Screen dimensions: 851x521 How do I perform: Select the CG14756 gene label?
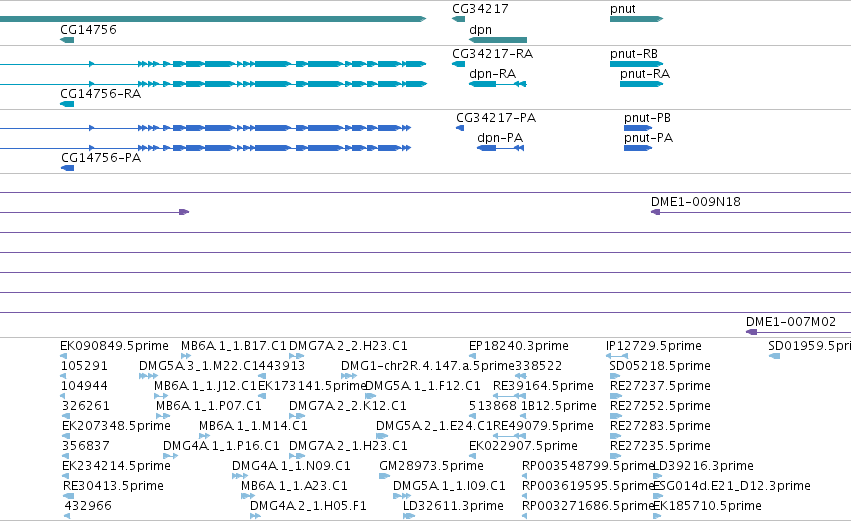pyautogui.click(x=88, y=29)
